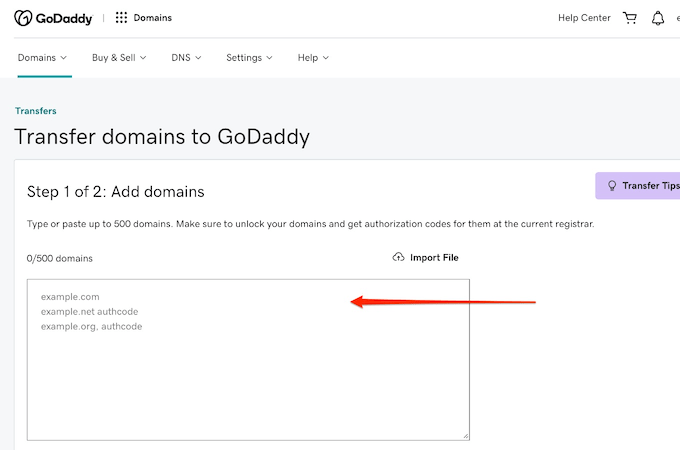Go to Help Center

pyautogui.click(x=584, y=18)
